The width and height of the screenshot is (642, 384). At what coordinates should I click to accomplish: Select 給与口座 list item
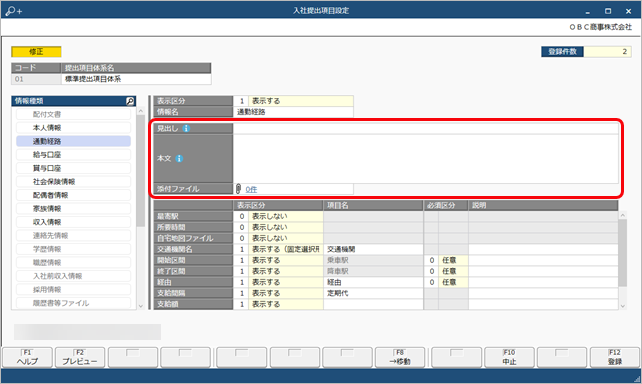point(73,155)
